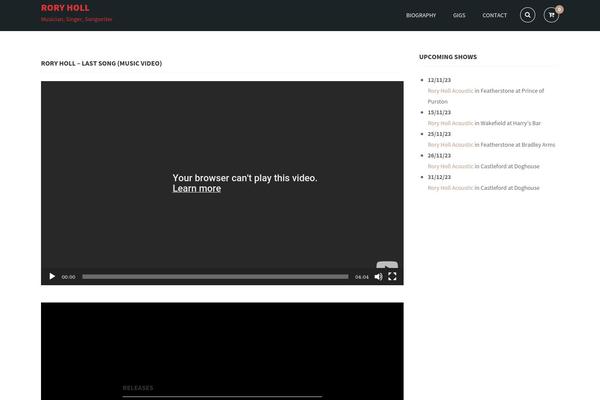The width and height of the screenshot is (600, 400).
Task: Click the 00:00 elapsed time label
Action: click(68, 277)
